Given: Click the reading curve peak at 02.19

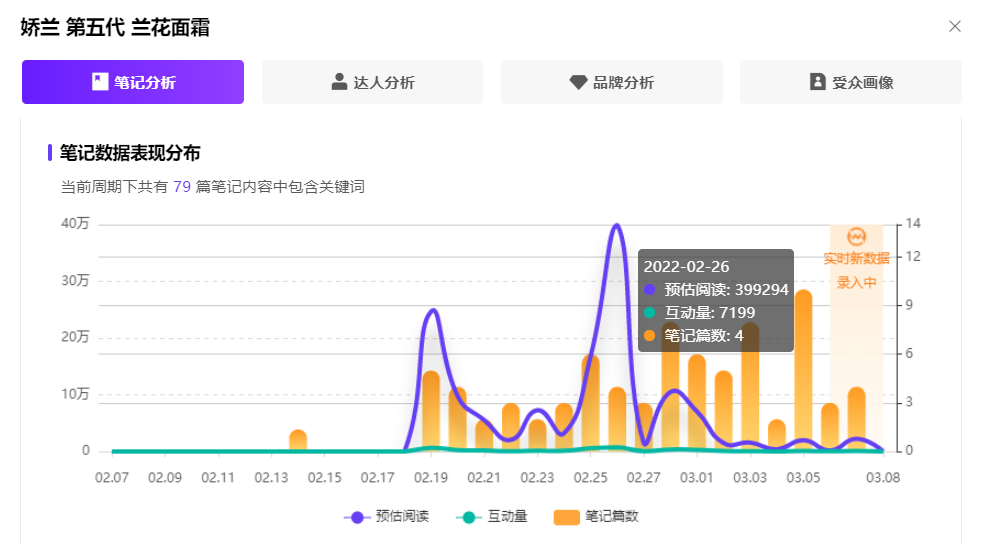Looking at the screenshot, I should 432,310.
